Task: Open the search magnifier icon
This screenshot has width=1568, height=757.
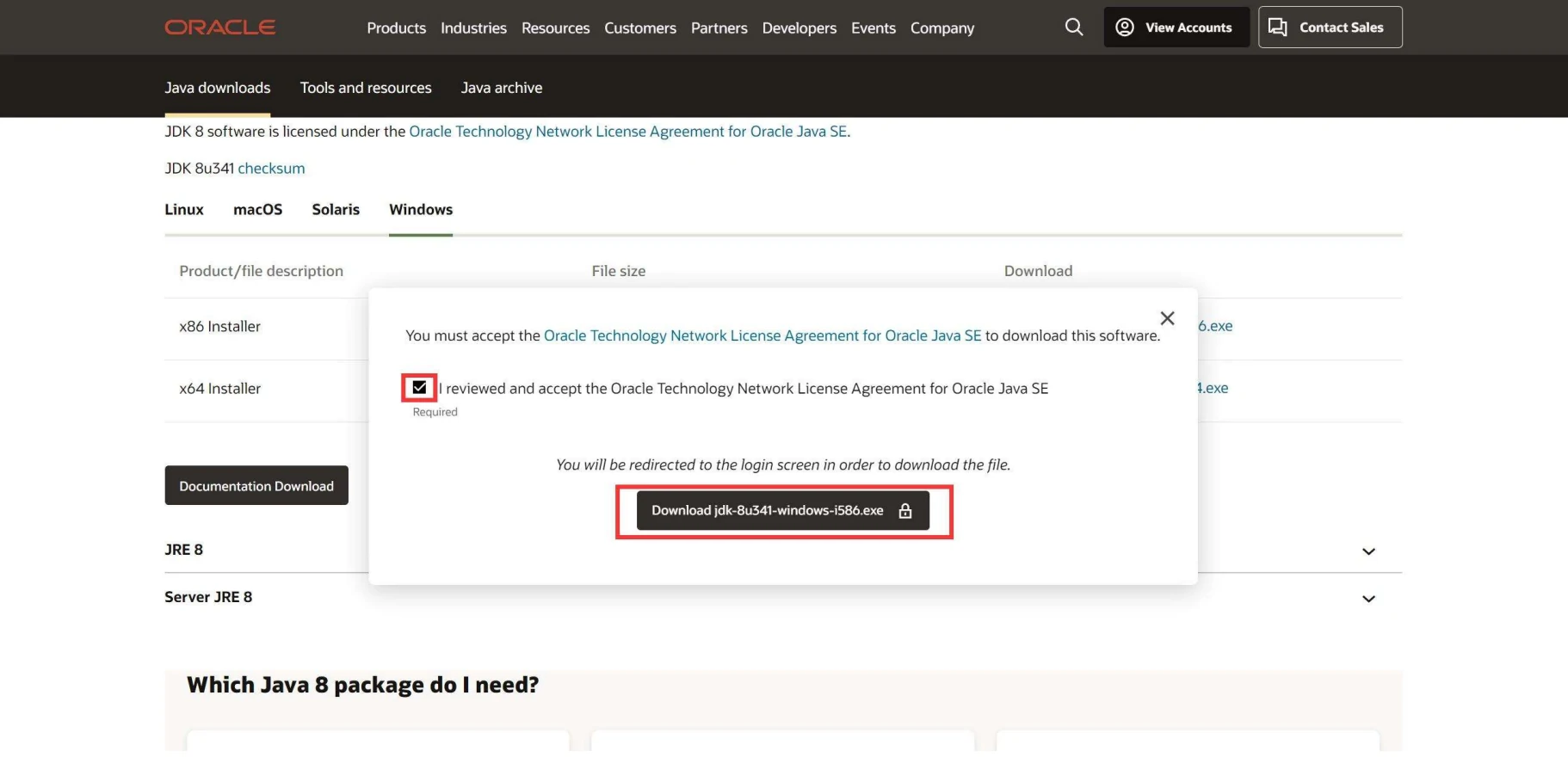Action: point(1074,27)
